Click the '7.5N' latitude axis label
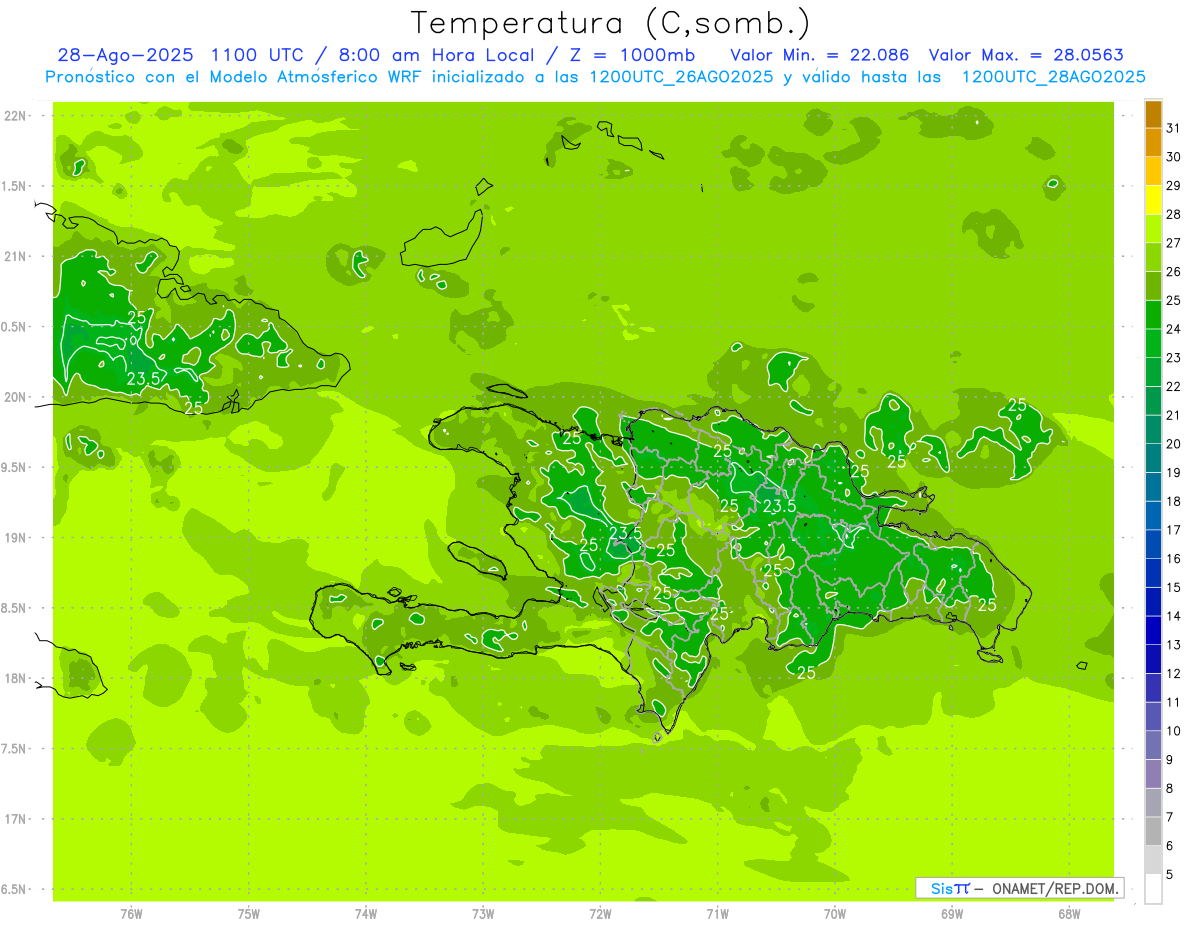The width and height of the screenshot is (1200, 927). coord(15,748)
